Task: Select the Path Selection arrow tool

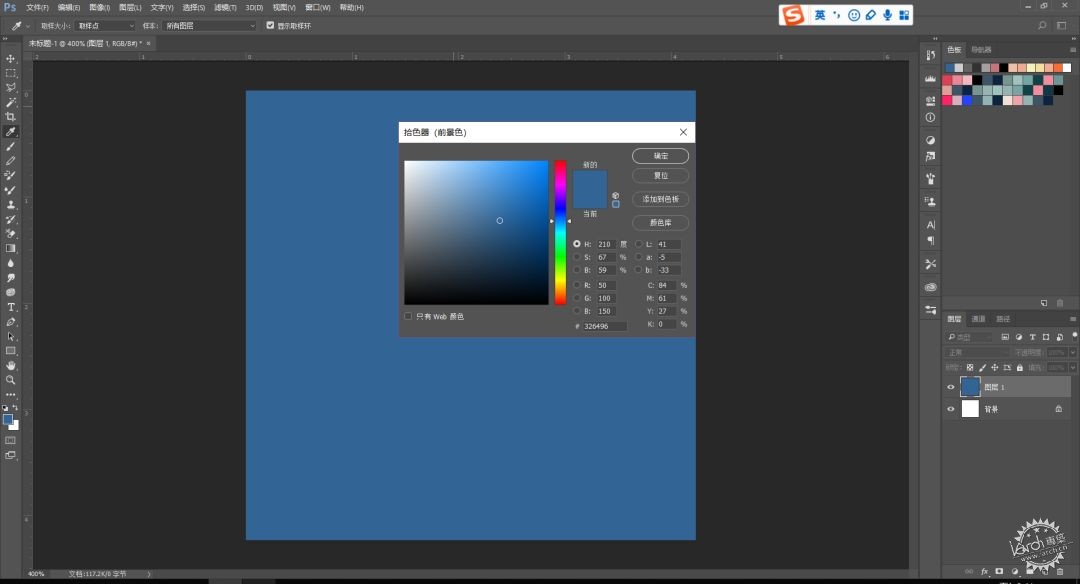Action: coord(10,336)
